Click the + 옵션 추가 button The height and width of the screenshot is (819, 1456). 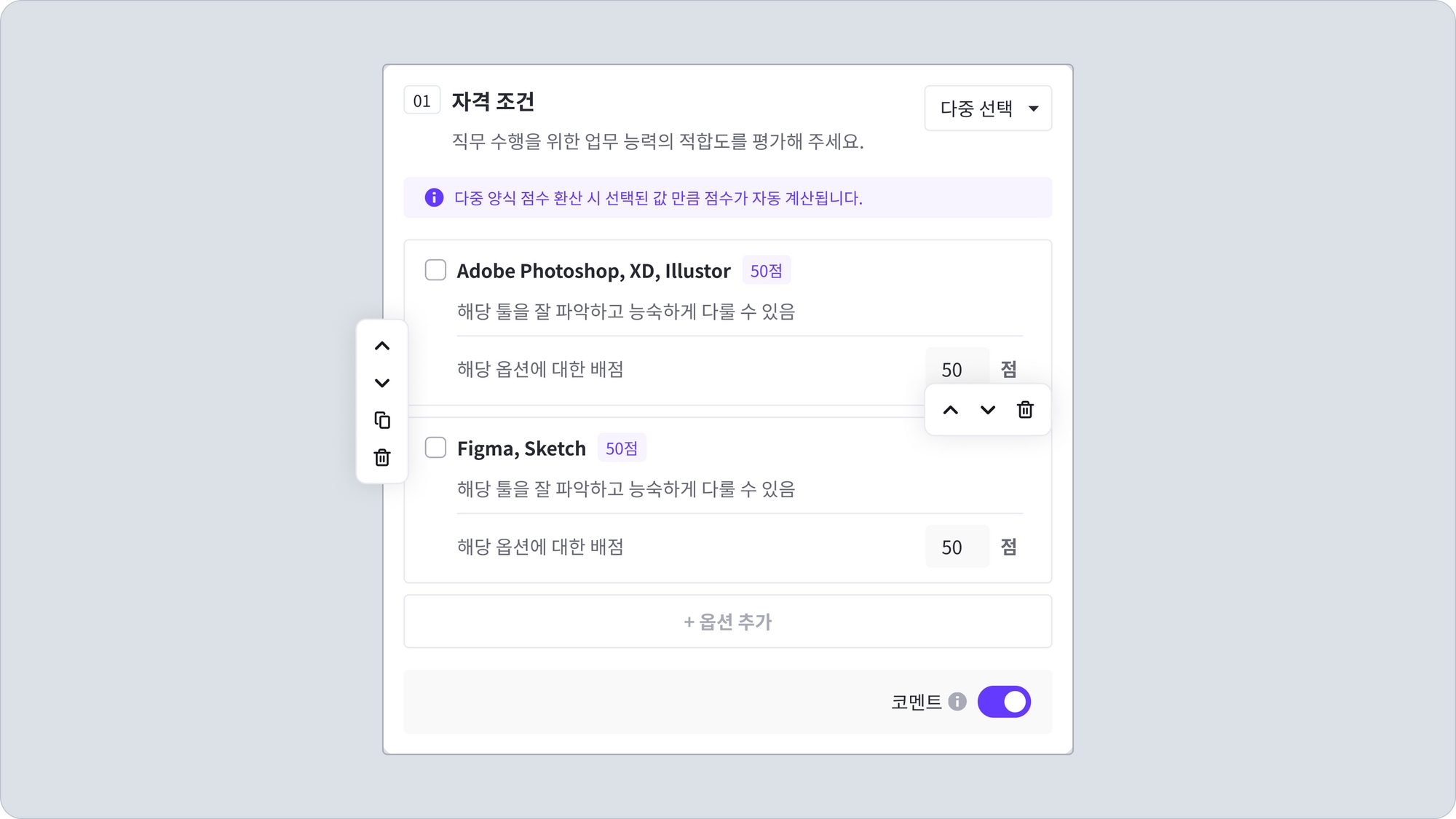pos(727,621)
